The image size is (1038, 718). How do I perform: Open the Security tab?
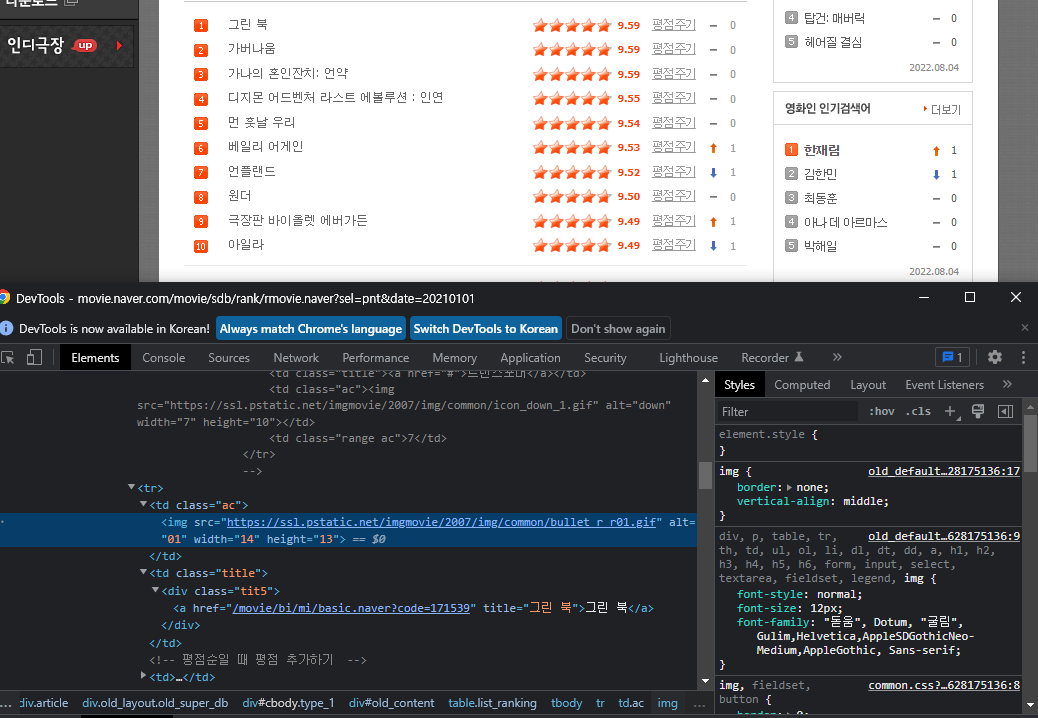[x=605, y=357]
